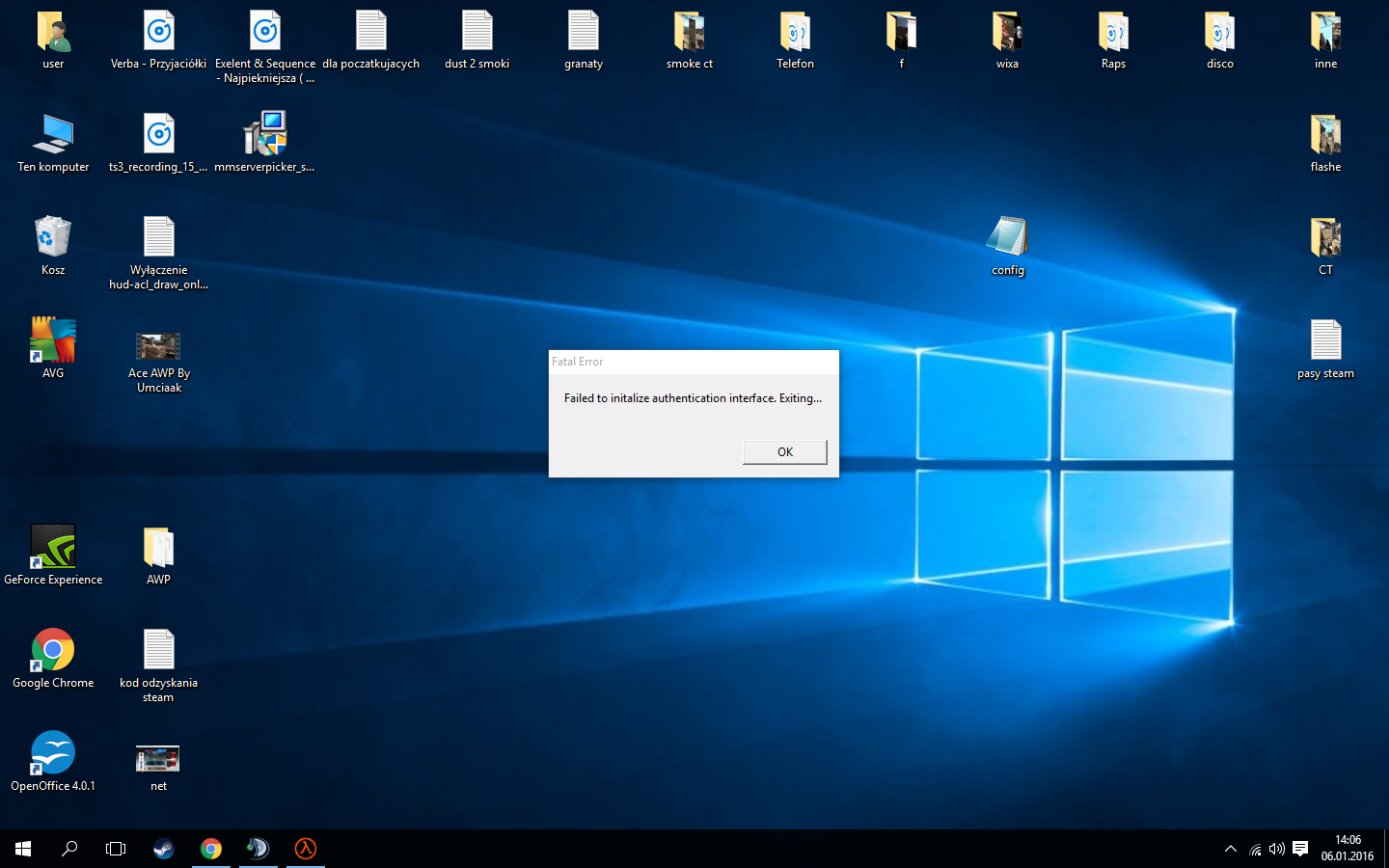Image resolution: width=1389 pixels, height=868 pixels.
Task: Select the inne folder
Action: click(x=1325, y=41)
